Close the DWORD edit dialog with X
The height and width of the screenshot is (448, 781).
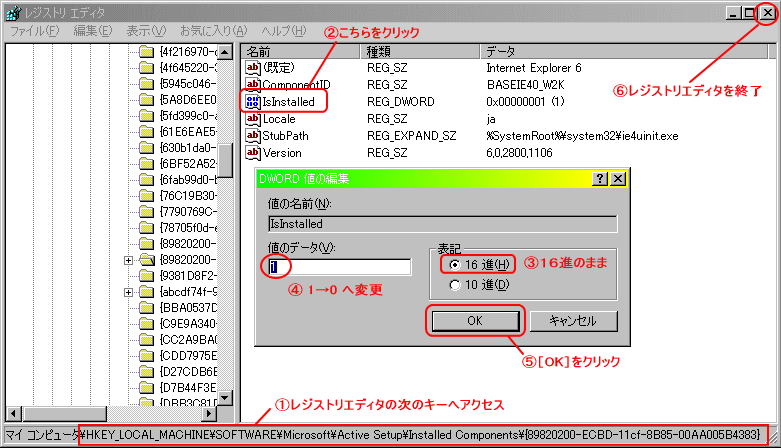click(618, 178)
